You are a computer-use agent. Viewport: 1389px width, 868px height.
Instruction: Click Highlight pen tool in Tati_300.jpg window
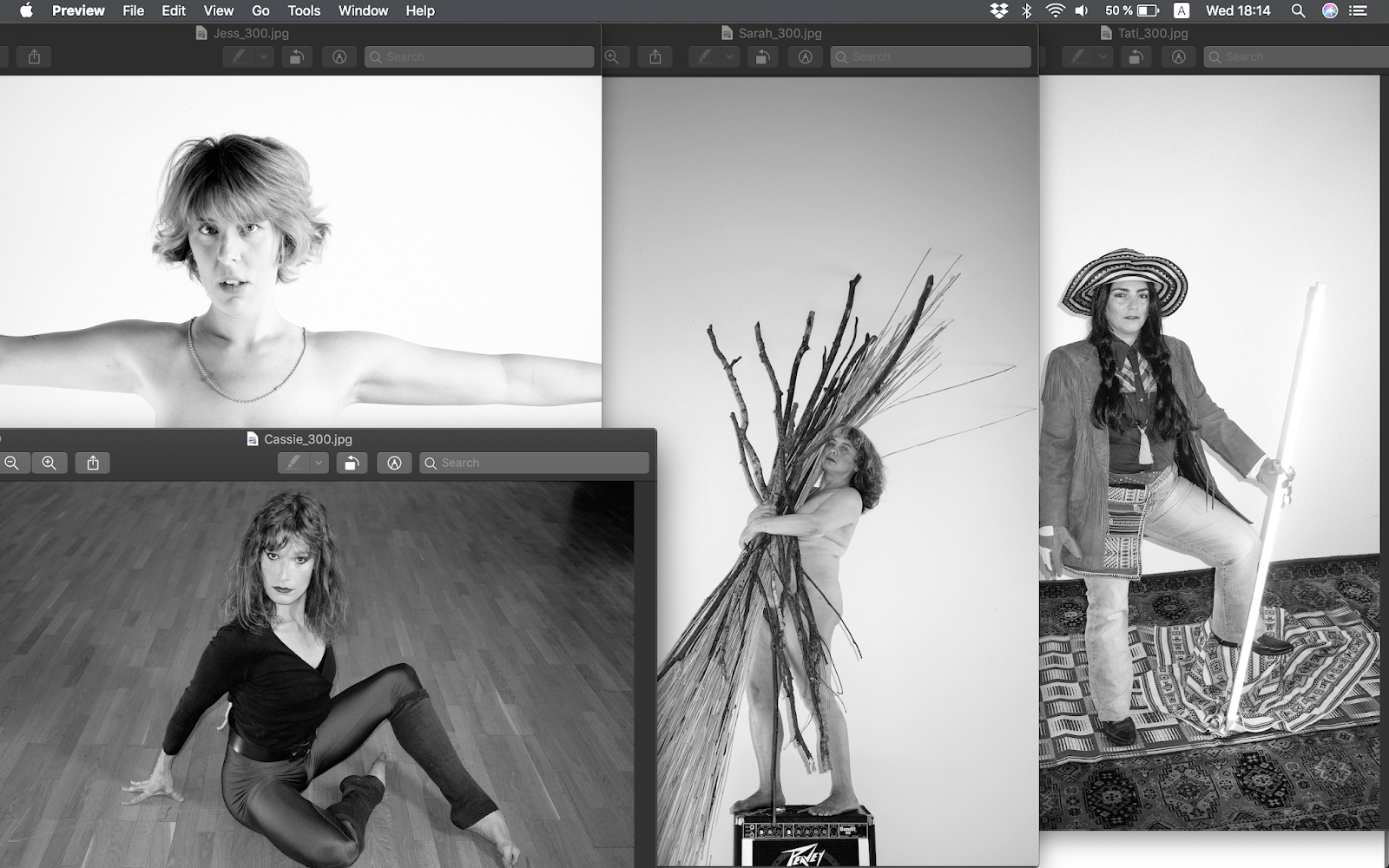1077,56
